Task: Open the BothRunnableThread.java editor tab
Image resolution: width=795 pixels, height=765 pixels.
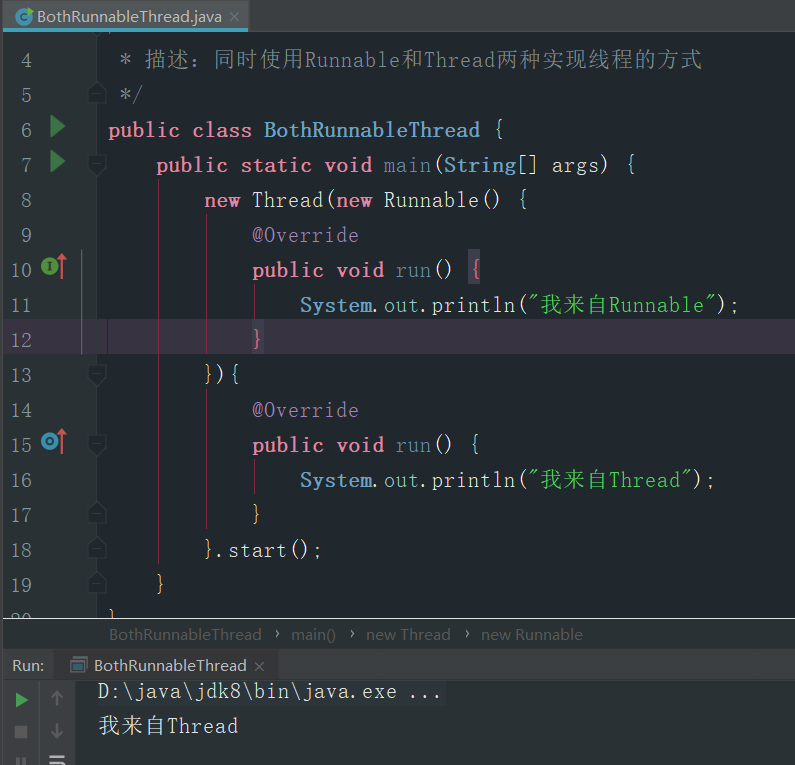Action: pos(125,17)
